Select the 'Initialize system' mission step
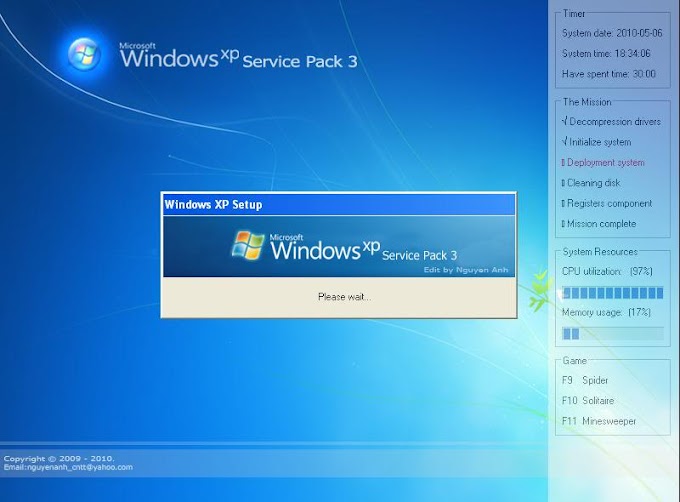 point(596,142)
